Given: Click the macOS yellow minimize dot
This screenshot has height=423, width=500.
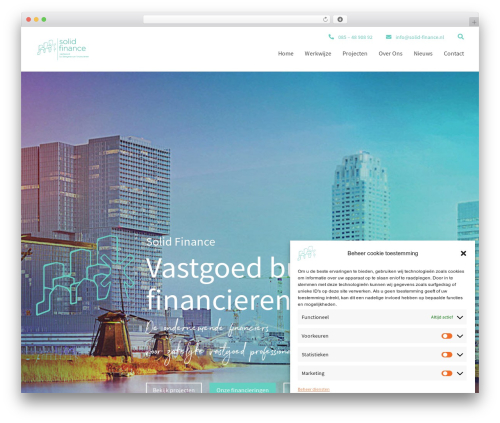Looking at the screenshot, I should pos(36,20).
